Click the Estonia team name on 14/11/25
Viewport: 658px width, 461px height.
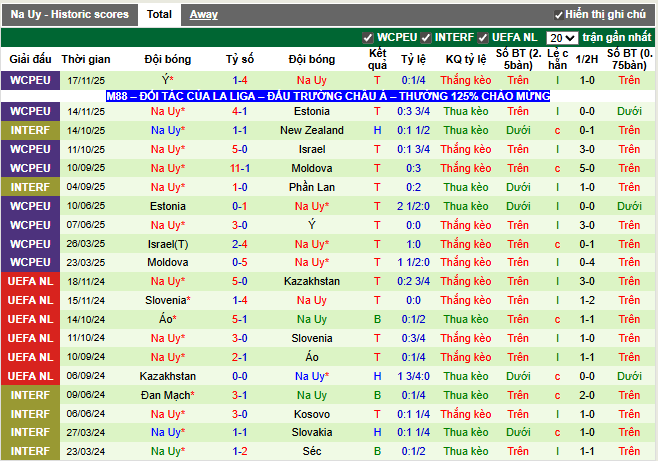pos(312,111)
